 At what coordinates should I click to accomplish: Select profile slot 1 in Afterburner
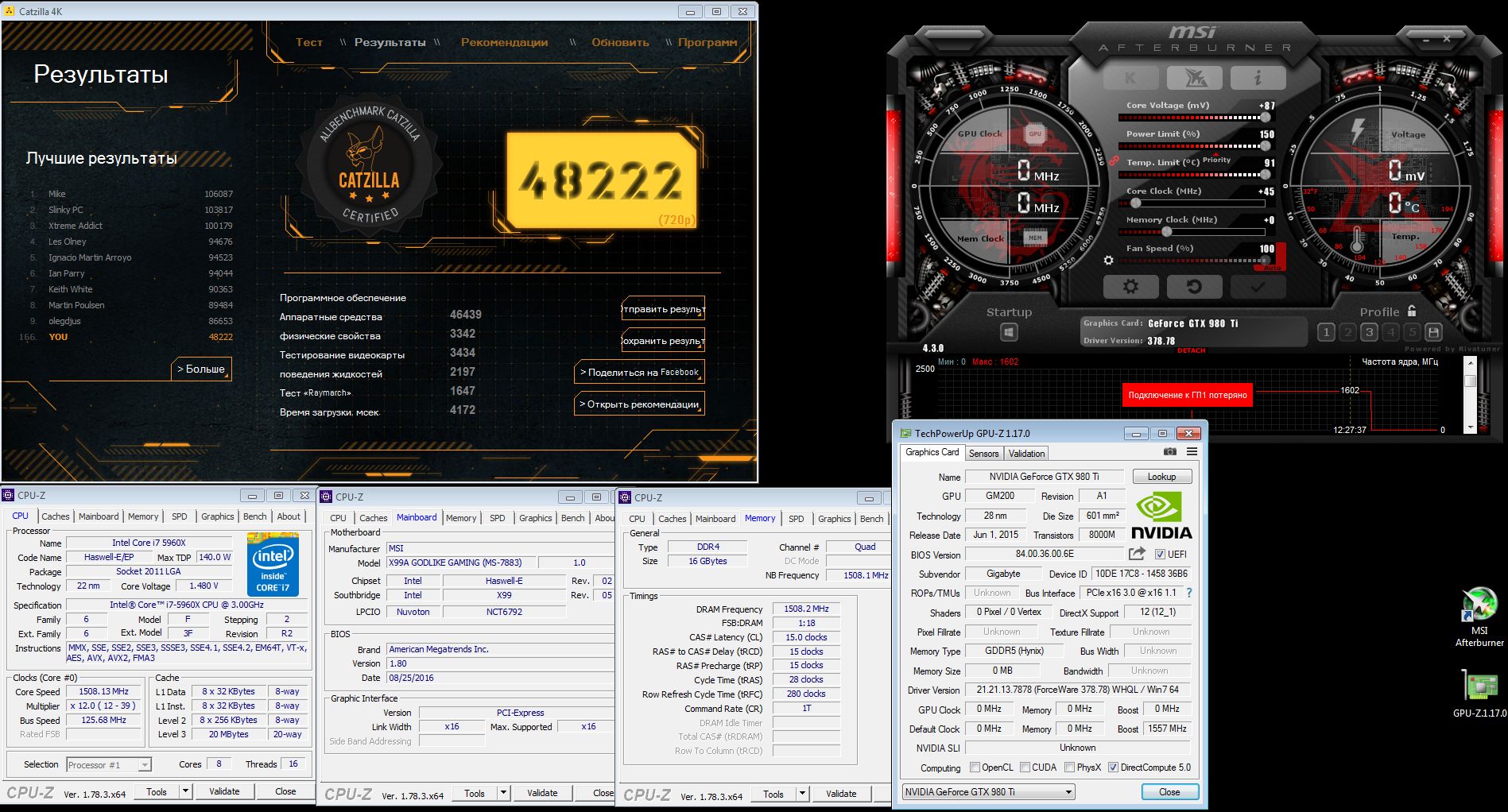coord(1326,332)
